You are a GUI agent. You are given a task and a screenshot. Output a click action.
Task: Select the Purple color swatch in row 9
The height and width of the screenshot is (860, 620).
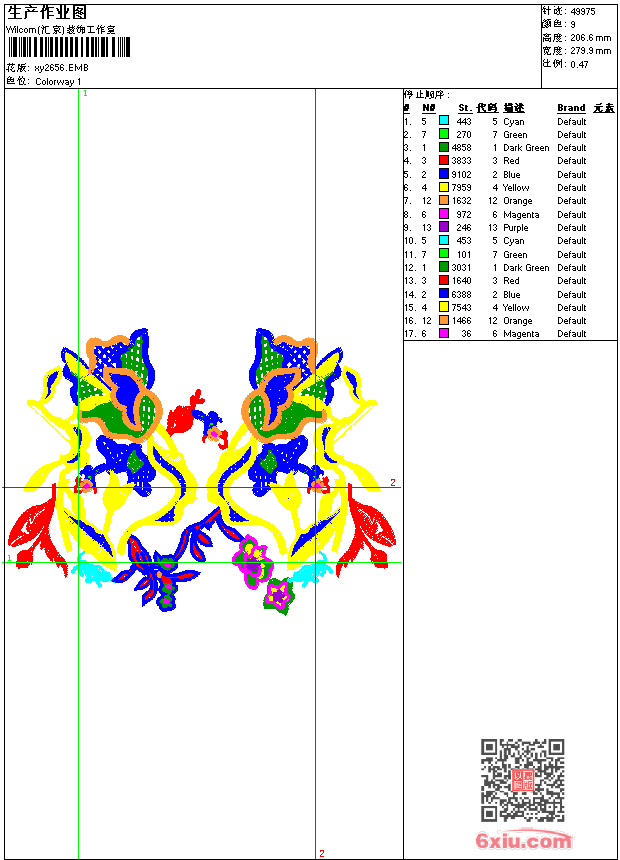point(444,227)
